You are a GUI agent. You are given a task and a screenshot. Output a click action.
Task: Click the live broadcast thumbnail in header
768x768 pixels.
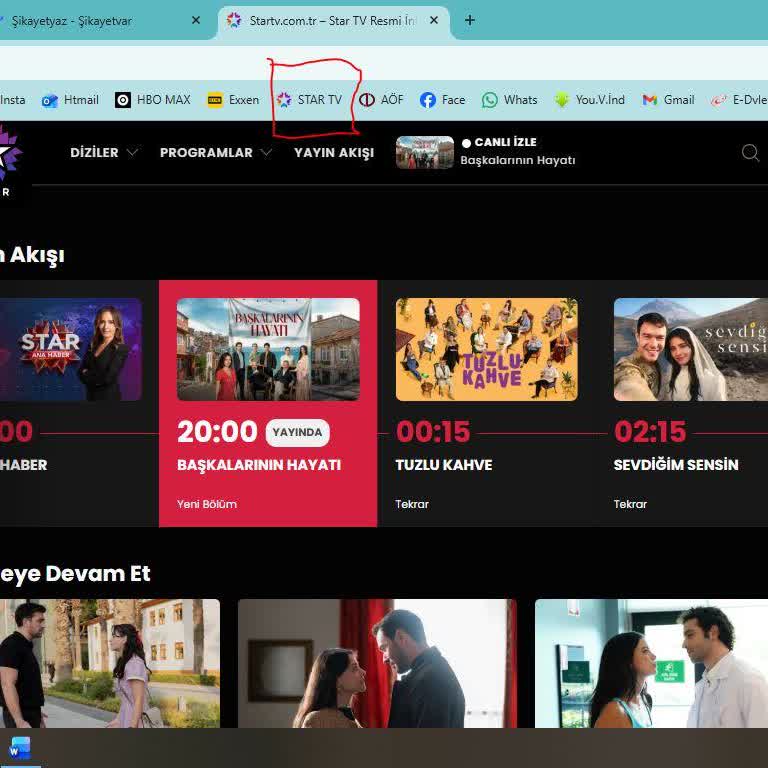[x=425, y=152]
